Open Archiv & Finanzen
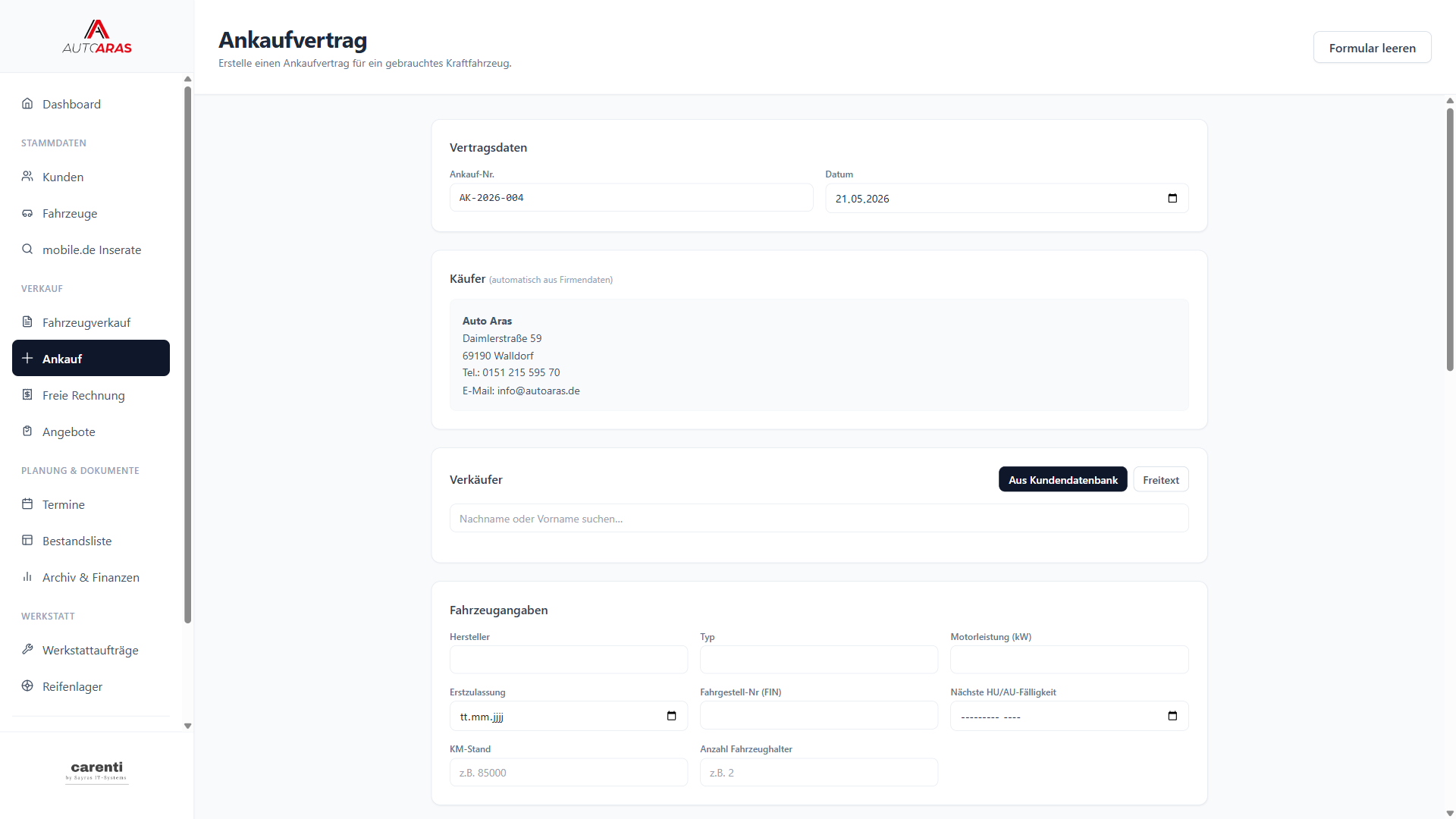Screen dimensions: 1456x819 click(91, 577)
